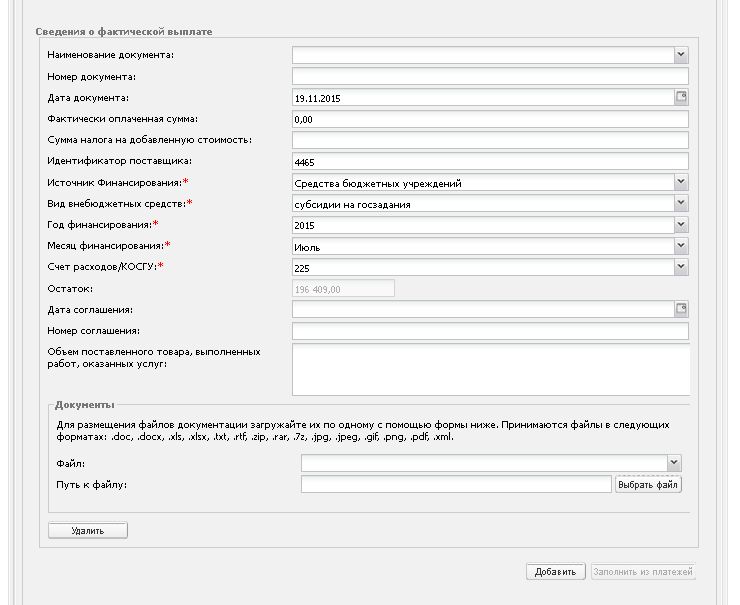Image resolution: width=740 pixels, height=605 pixels.
Task: Click the Объем поставленного товара text area
Action: tap(490, 370)
